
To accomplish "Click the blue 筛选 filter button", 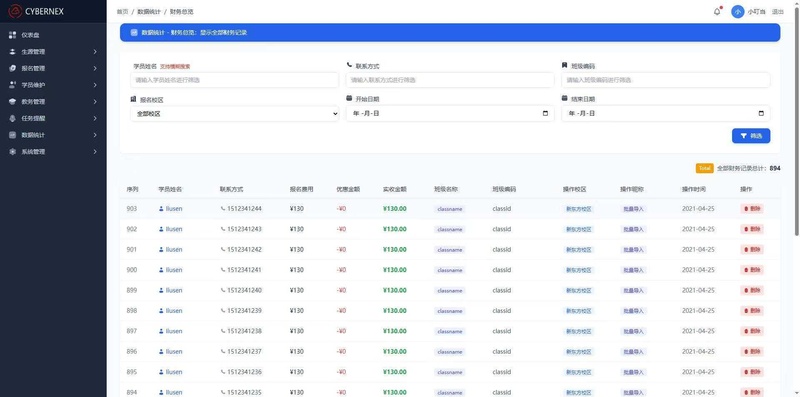I will click(751, 136).
